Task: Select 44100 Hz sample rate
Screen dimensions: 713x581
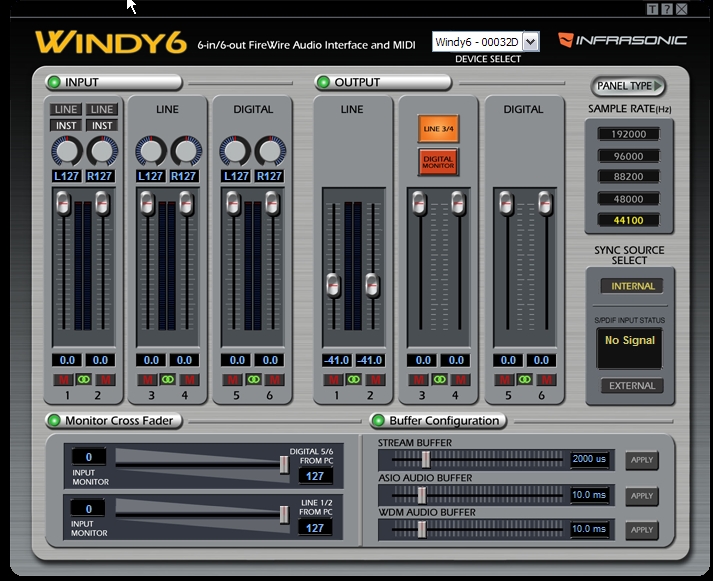Action: (628, 220)
